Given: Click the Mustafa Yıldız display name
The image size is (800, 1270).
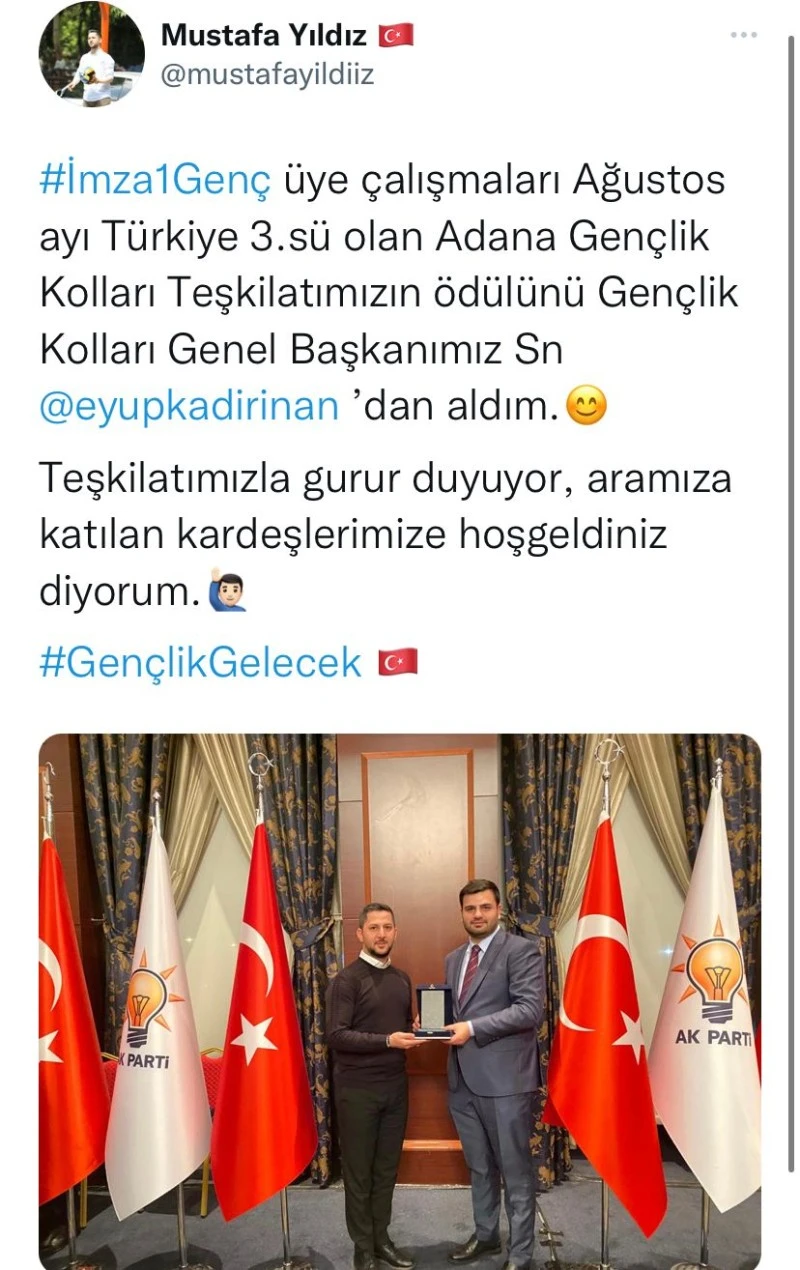Looking at the screenshot, I should click(264, 35).
